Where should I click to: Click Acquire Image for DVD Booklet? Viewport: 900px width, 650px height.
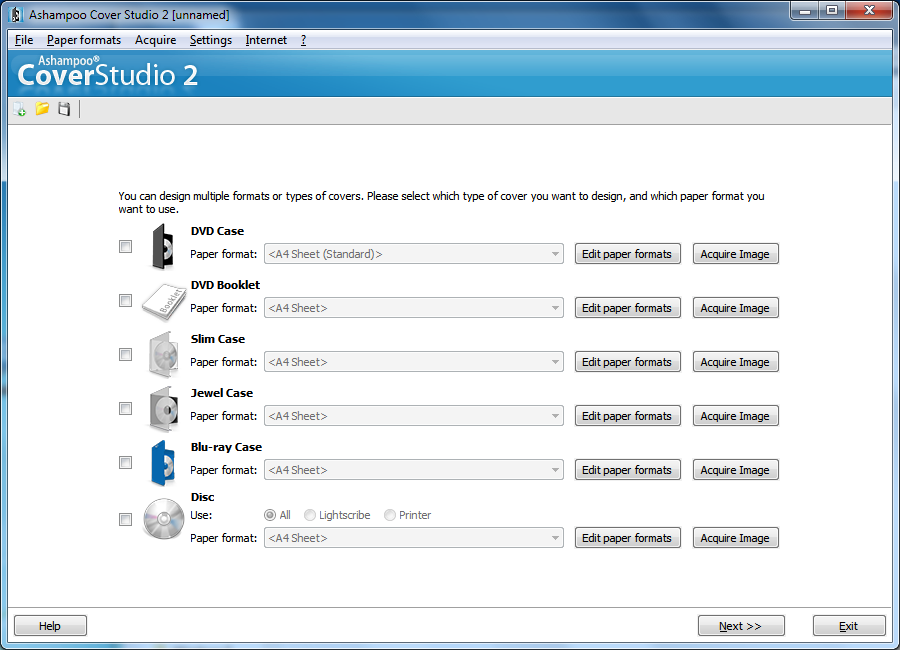pos(735,308)
